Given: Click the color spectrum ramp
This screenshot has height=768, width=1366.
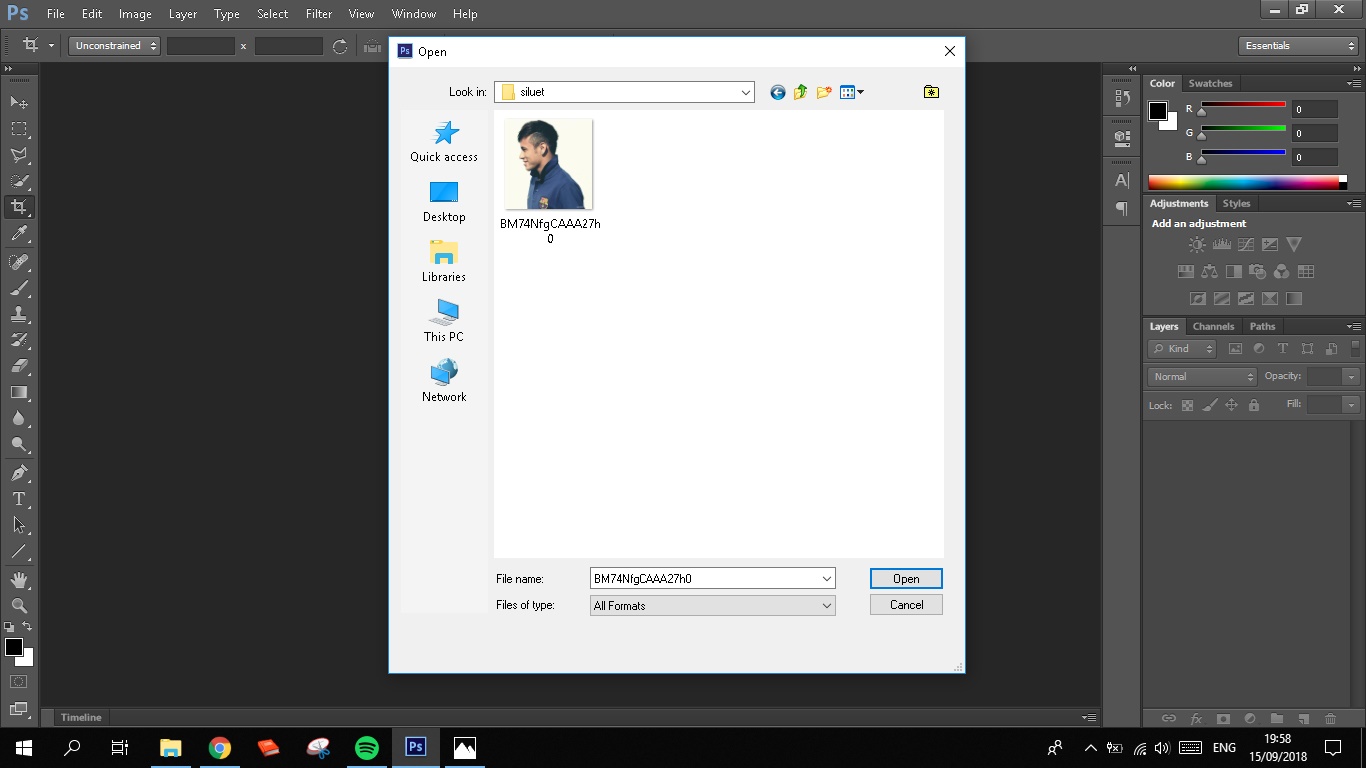Looking at the screenshot, I should [1243, 182].
